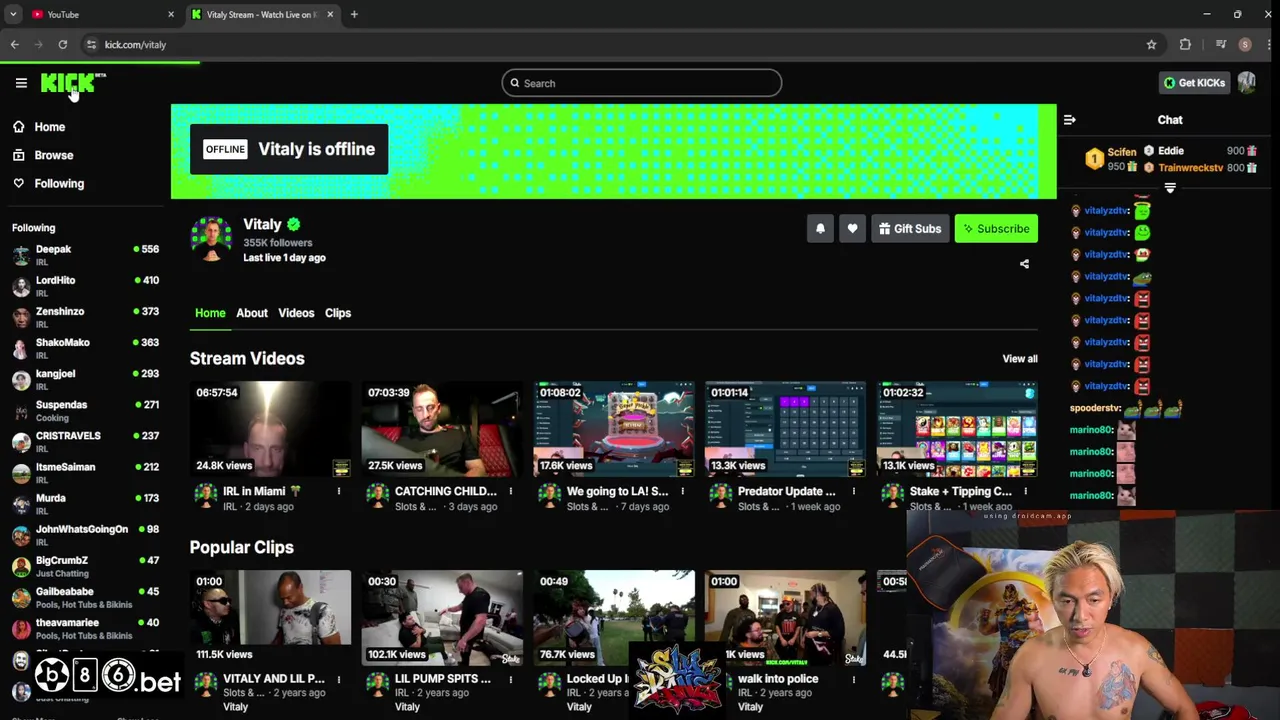Open the hamburger sidebar menu
Viewport: 1280px width, 720px height.
click(x=21, y=83)
